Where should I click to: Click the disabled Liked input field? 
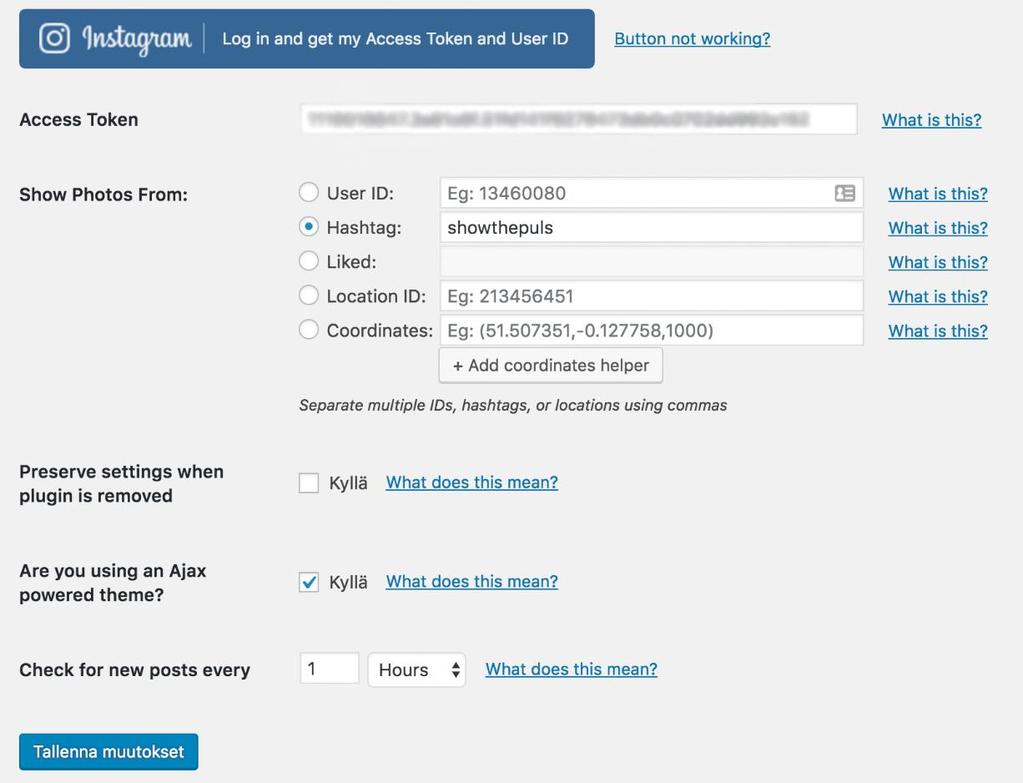(652, 262)
